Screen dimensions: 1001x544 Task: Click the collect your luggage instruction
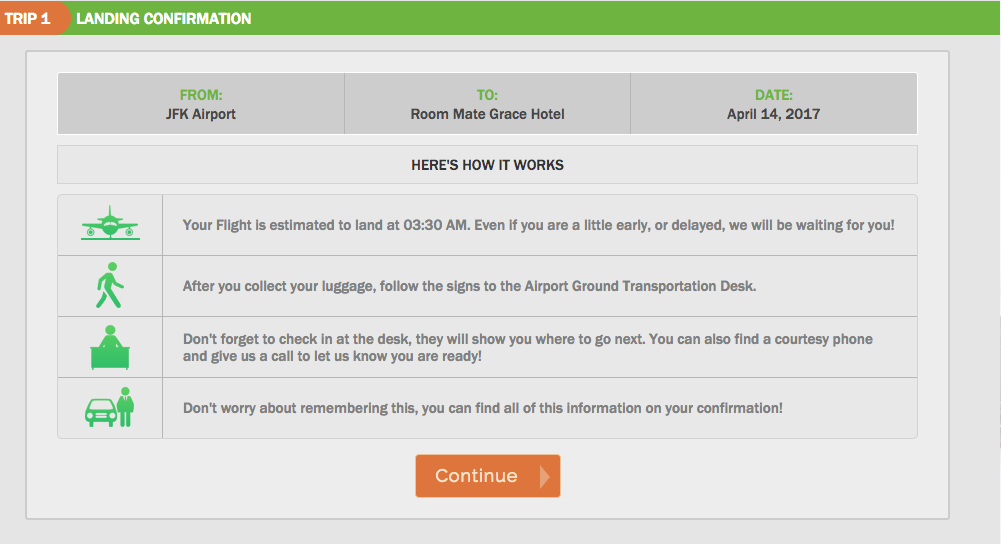[469, 286]
